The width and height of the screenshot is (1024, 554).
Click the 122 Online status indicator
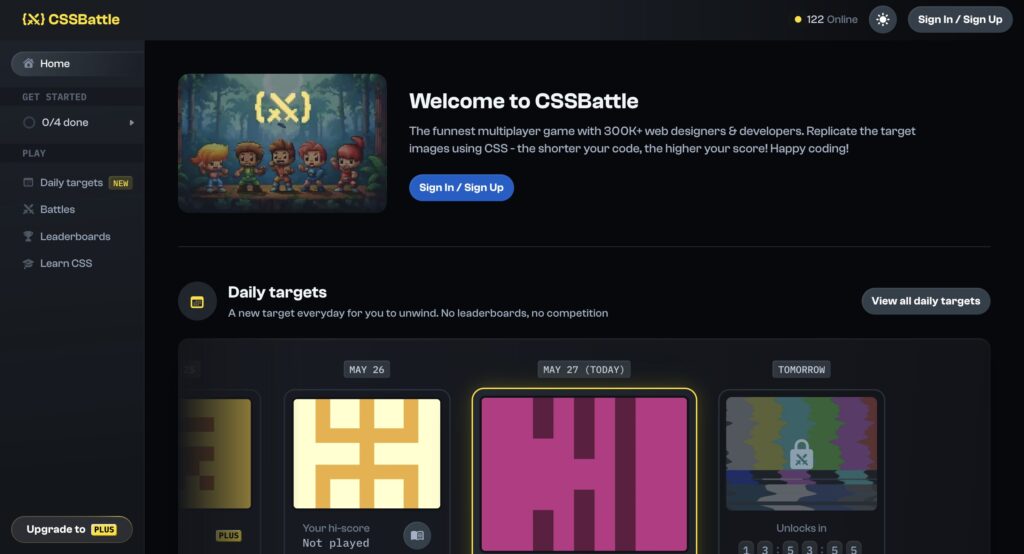[825, 20]
